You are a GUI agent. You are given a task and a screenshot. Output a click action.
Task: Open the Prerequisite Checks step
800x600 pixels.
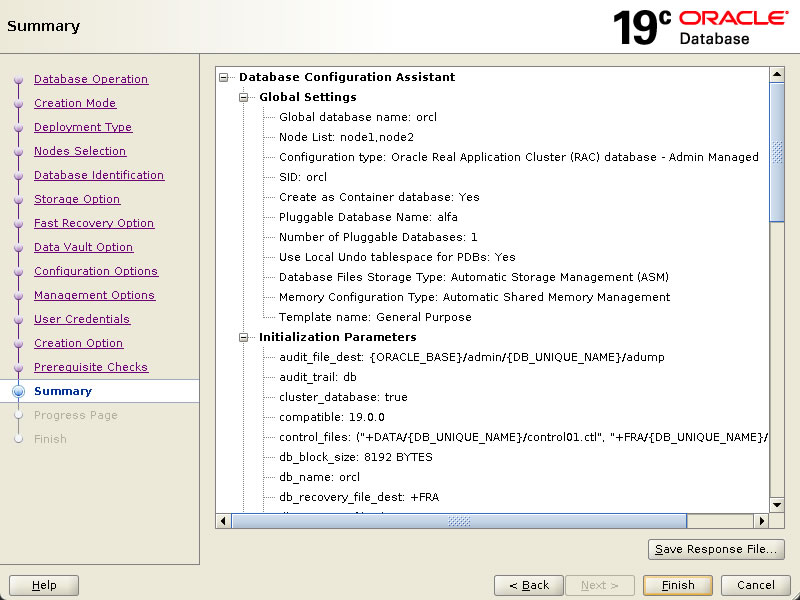click(91, 367)
